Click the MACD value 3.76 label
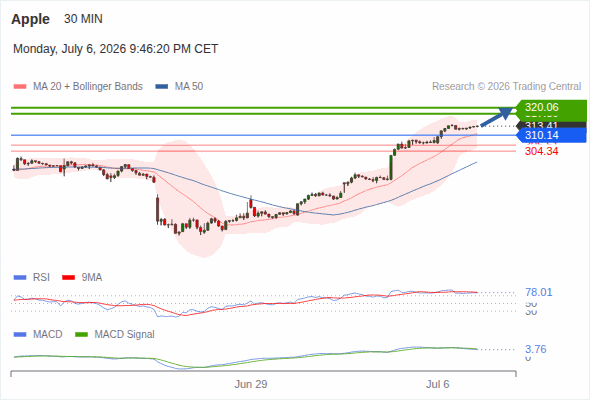Image resolution: width=590 pixels, height=400 pixels. click(x=536, y=349)
